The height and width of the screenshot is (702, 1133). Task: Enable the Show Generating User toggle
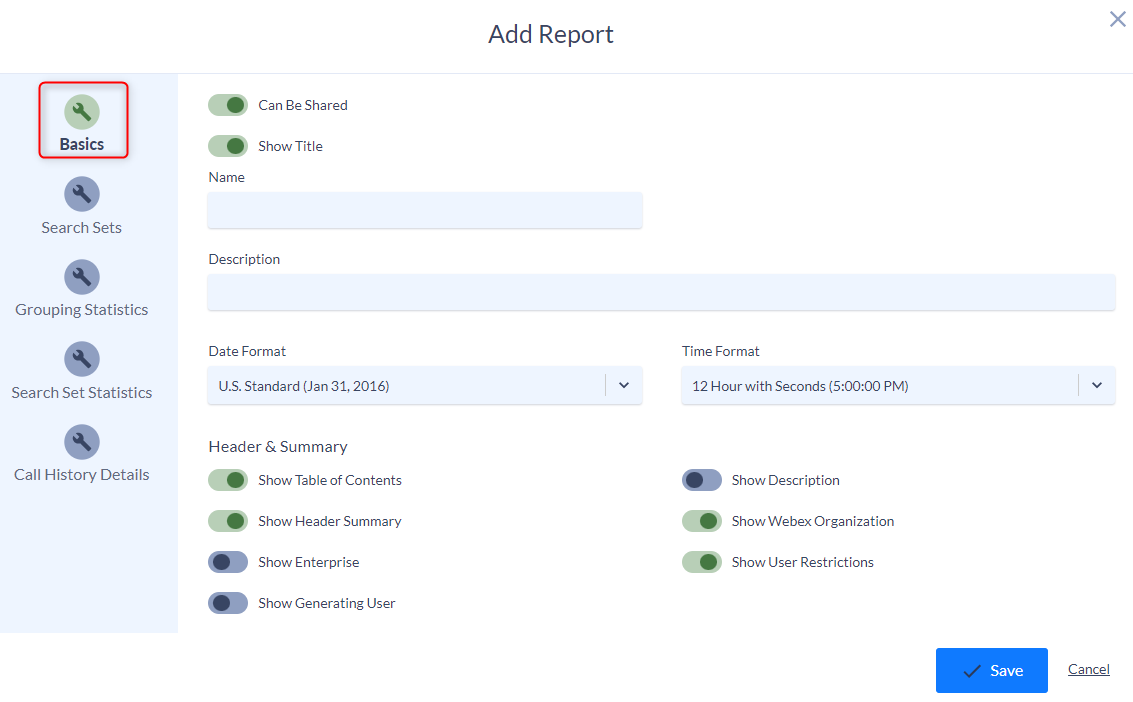tap(228, 603)
